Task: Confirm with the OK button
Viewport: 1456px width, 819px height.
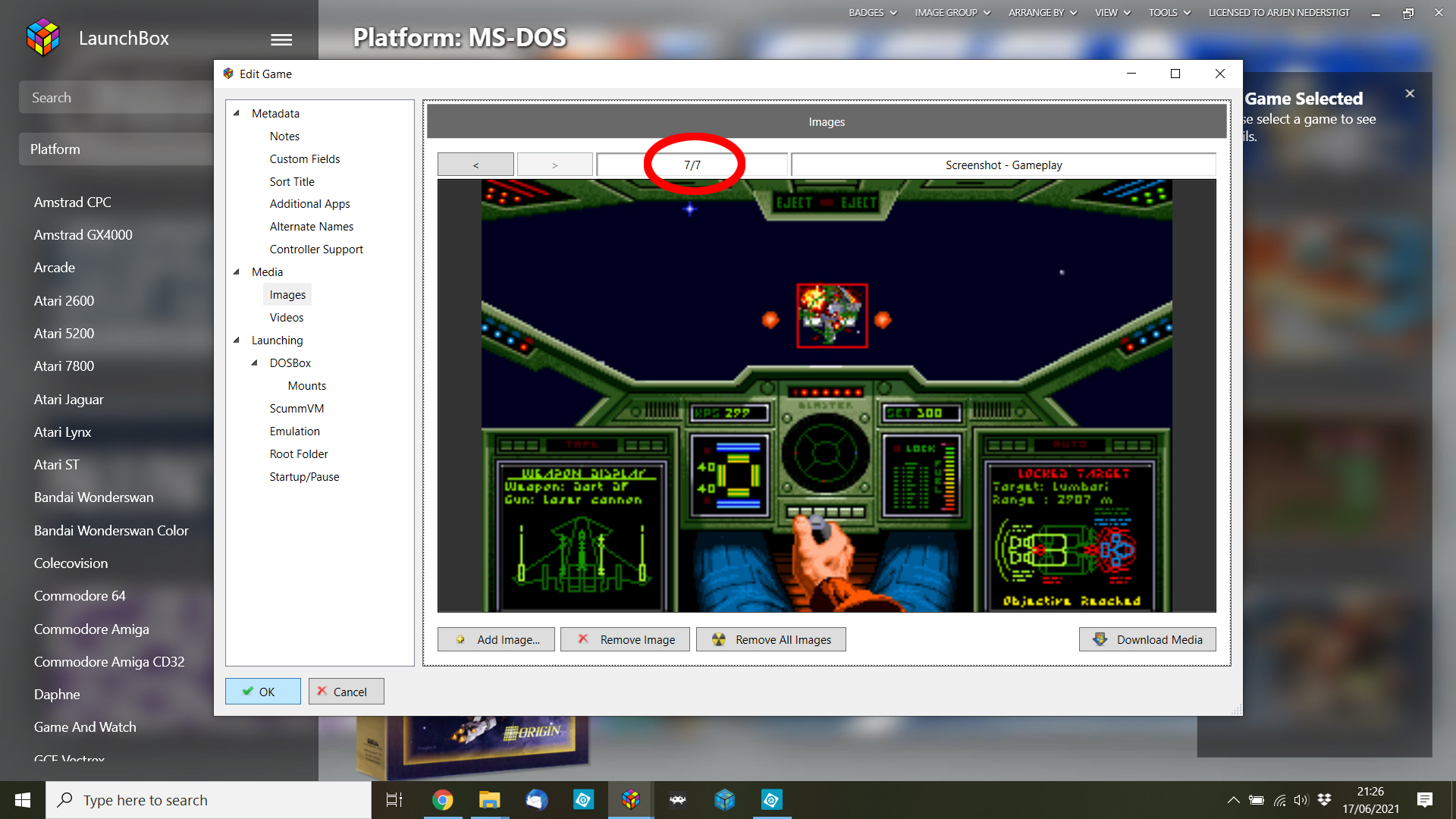Action: point(263,691)
